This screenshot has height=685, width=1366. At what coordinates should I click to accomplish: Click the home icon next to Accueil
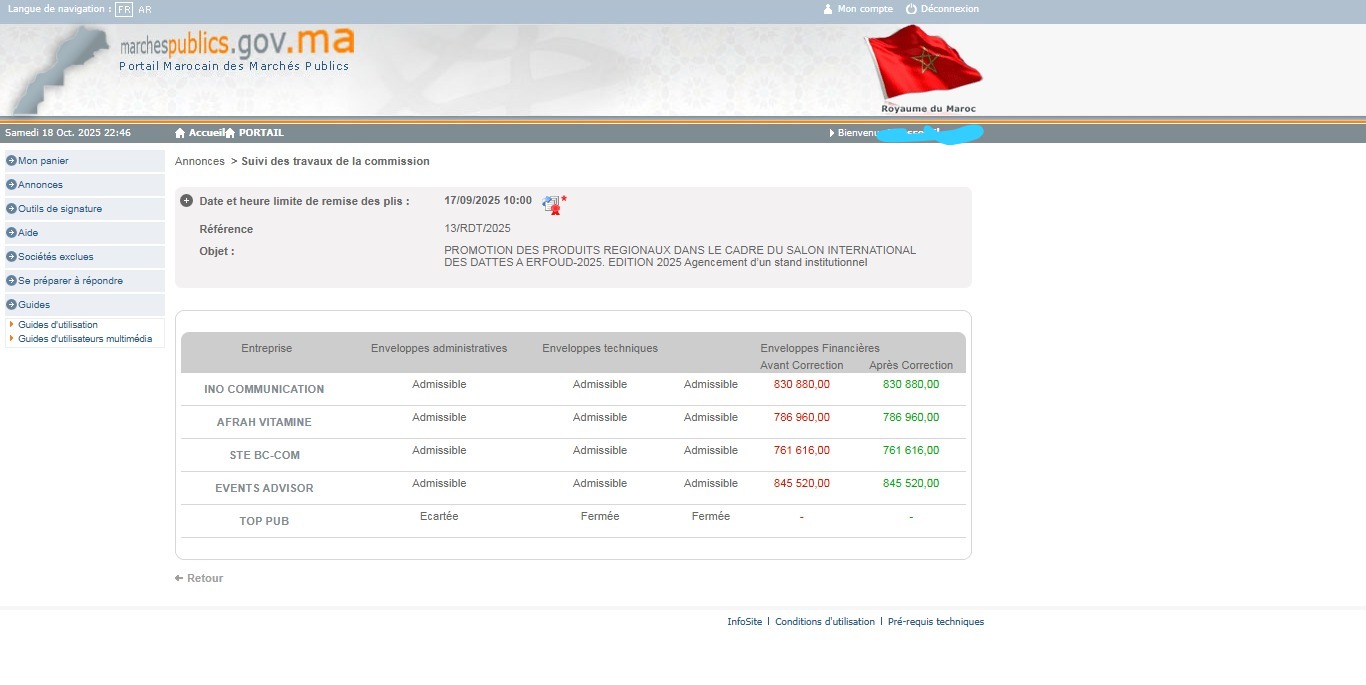click(180, 133)
